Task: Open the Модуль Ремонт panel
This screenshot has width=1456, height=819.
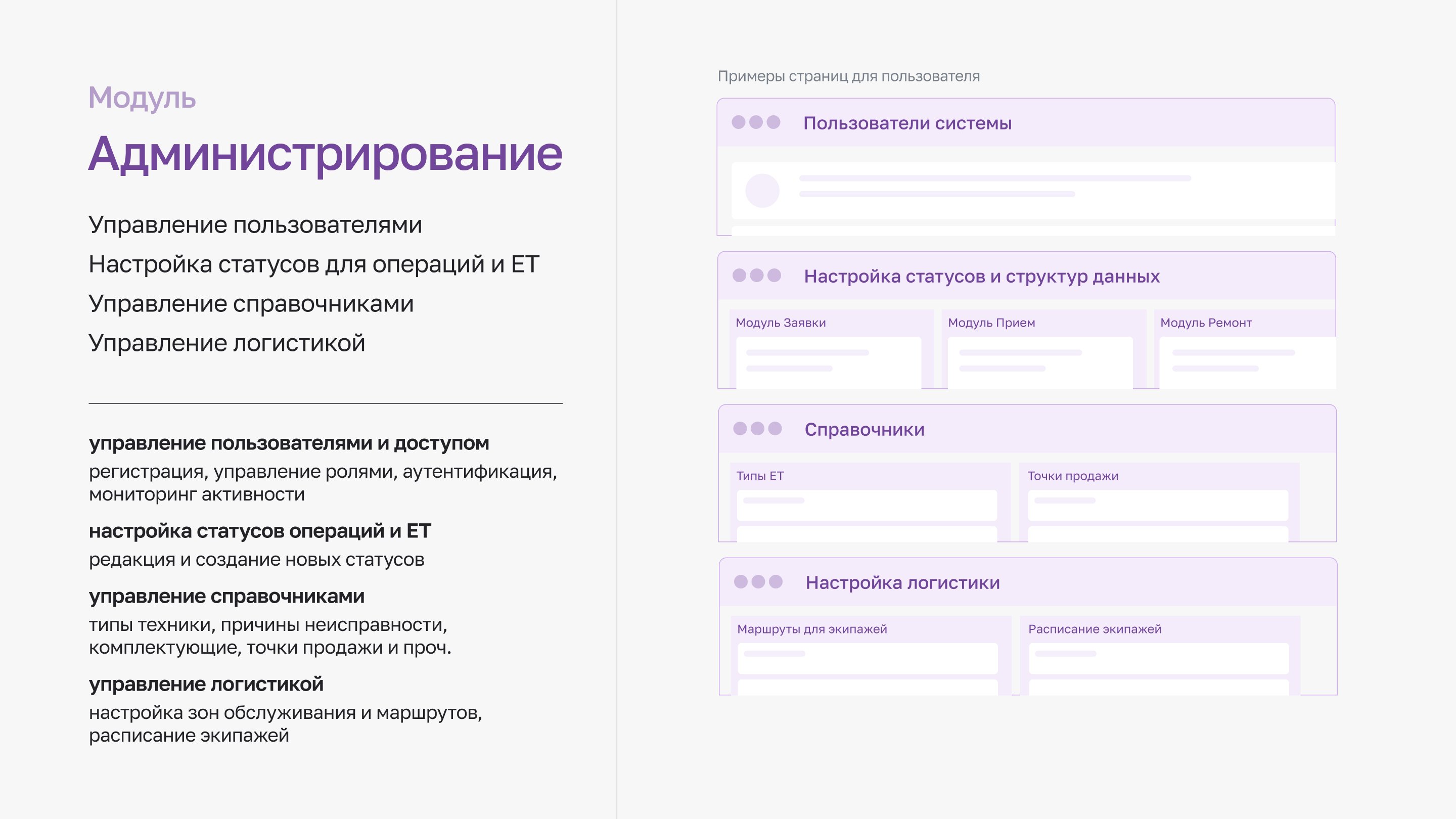Action: point(1206,323)
